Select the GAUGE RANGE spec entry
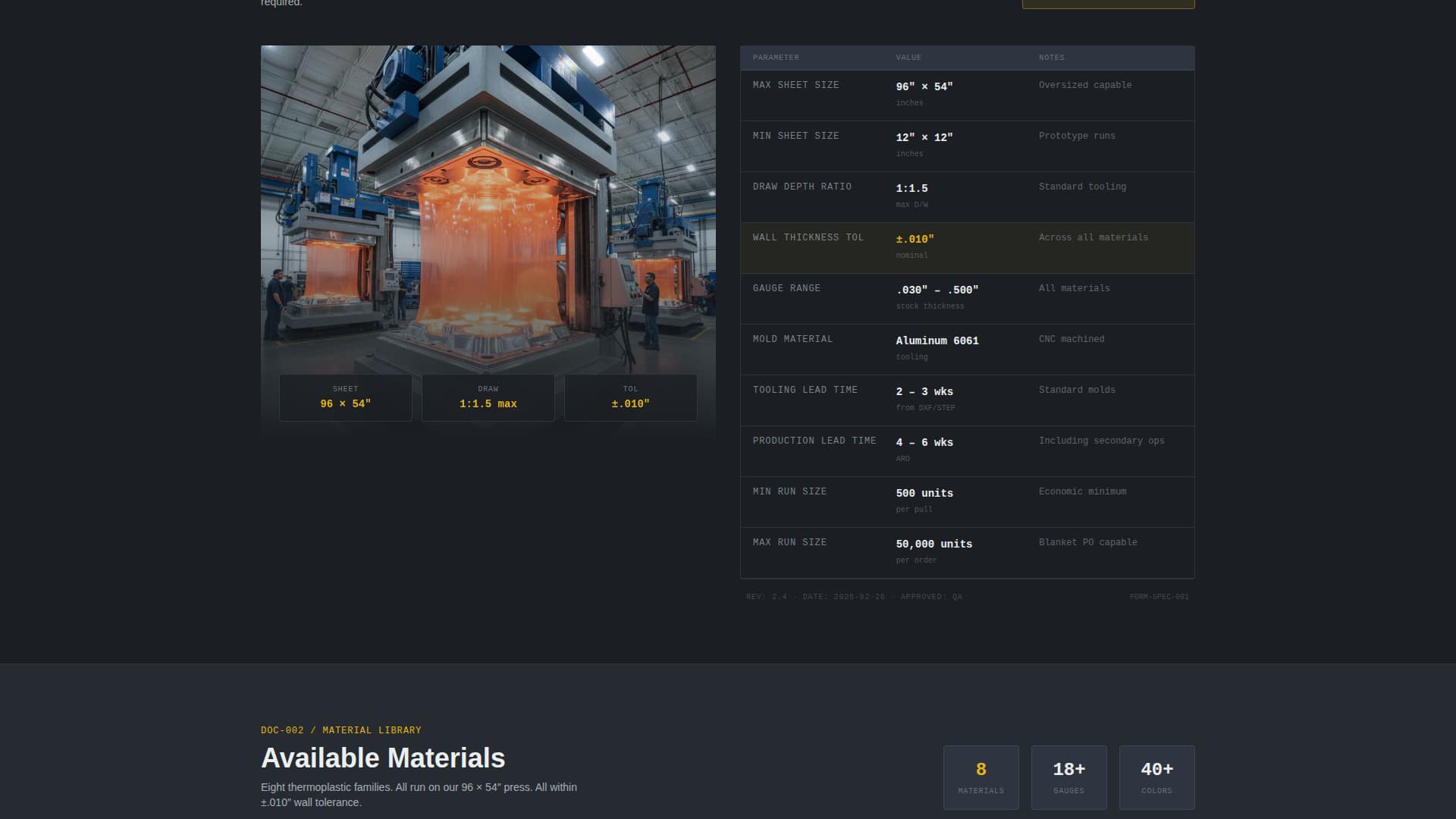The image size is (1456, 819). (967, 297)
